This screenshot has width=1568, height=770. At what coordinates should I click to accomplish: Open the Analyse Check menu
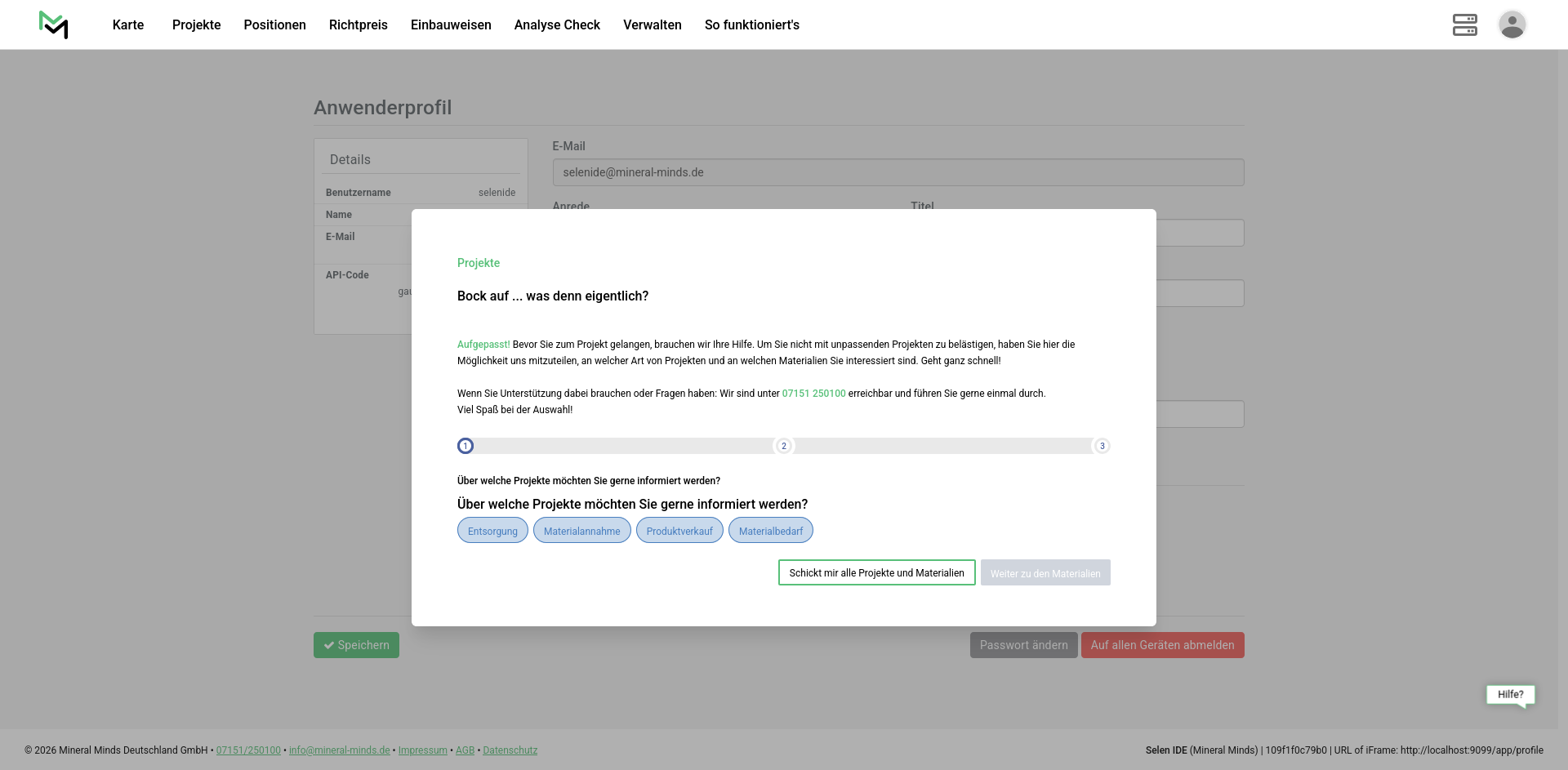(x=557, y=25)
